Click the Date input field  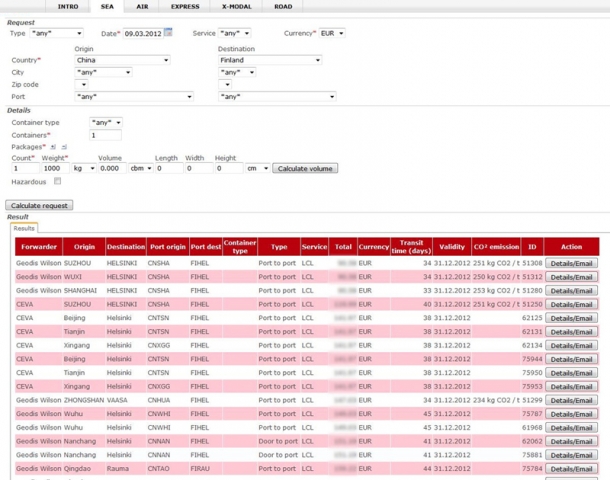coord(143,33)
